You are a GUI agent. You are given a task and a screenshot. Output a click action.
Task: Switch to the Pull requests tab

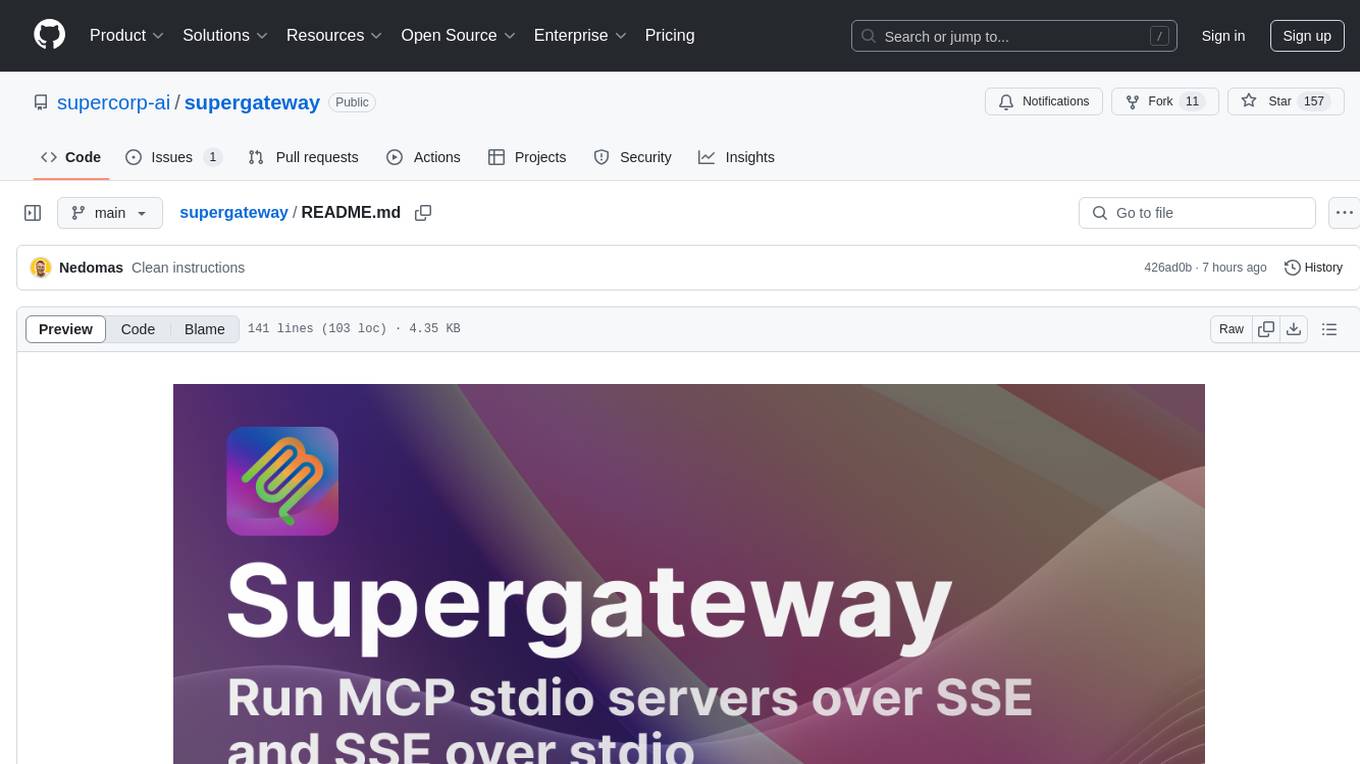coord(303,157)
